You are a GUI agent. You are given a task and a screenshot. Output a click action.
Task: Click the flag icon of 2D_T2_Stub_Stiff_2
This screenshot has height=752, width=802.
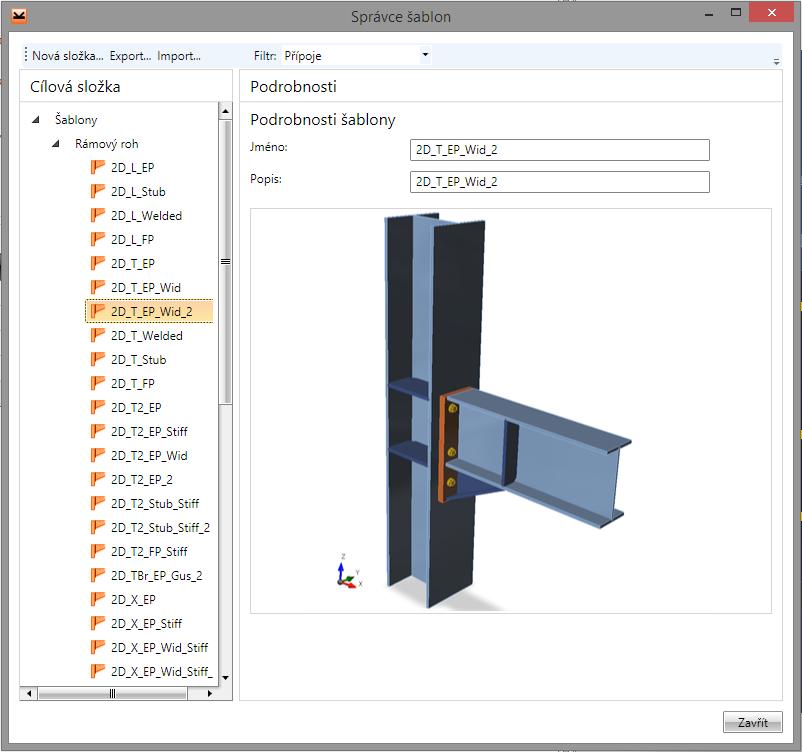pyautogui.click(x=97, y=527)
